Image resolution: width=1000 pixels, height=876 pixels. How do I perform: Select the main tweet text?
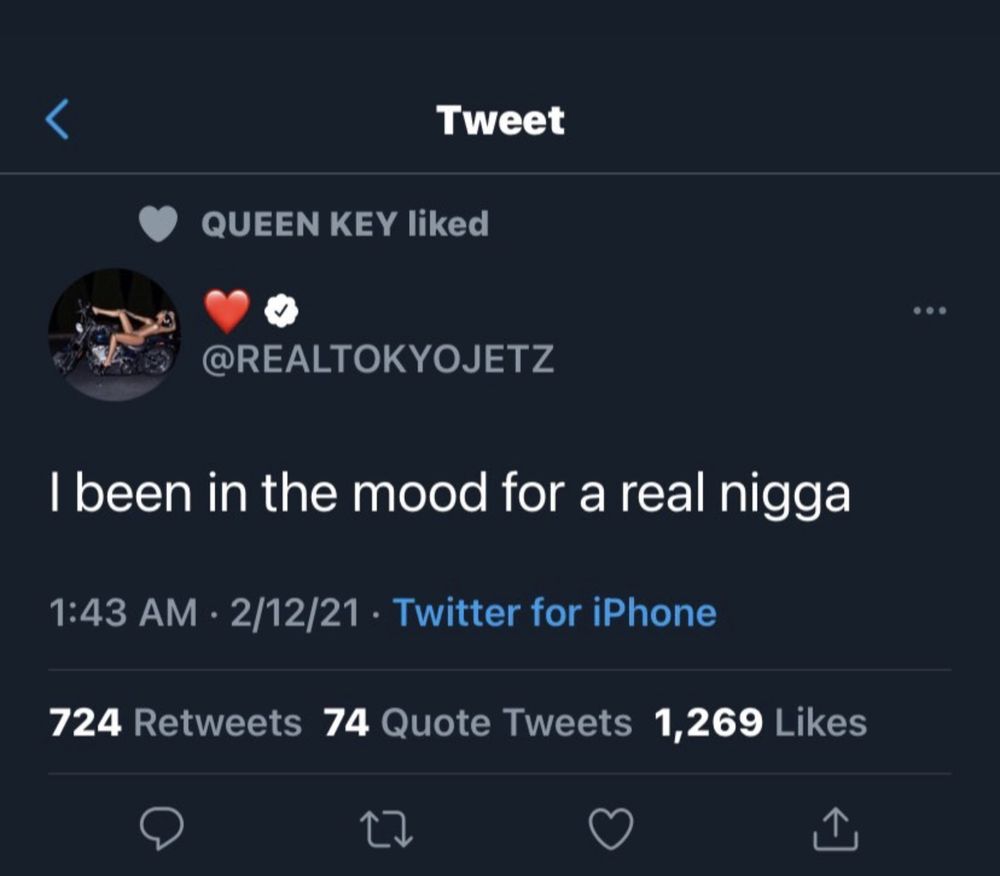(x=450, y=493)
